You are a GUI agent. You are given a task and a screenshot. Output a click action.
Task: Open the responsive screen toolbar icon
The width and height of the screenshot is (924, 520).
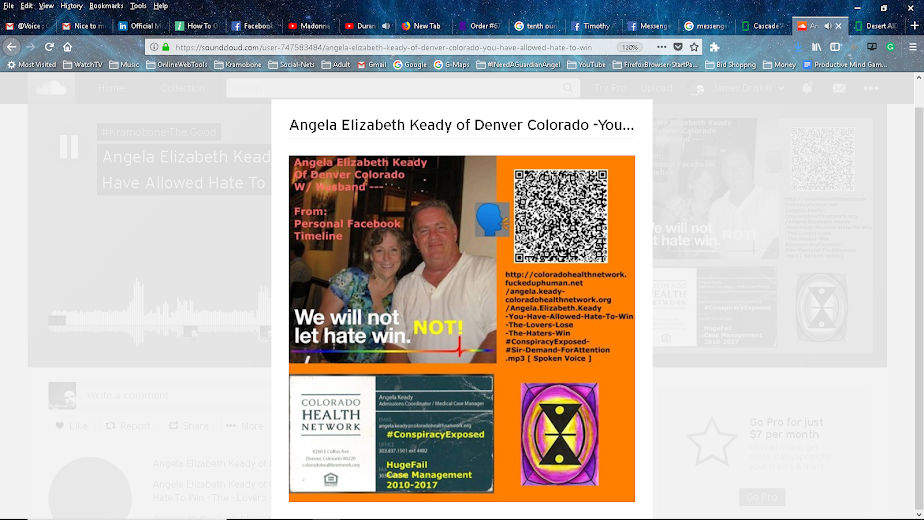[x=872, y=47]
